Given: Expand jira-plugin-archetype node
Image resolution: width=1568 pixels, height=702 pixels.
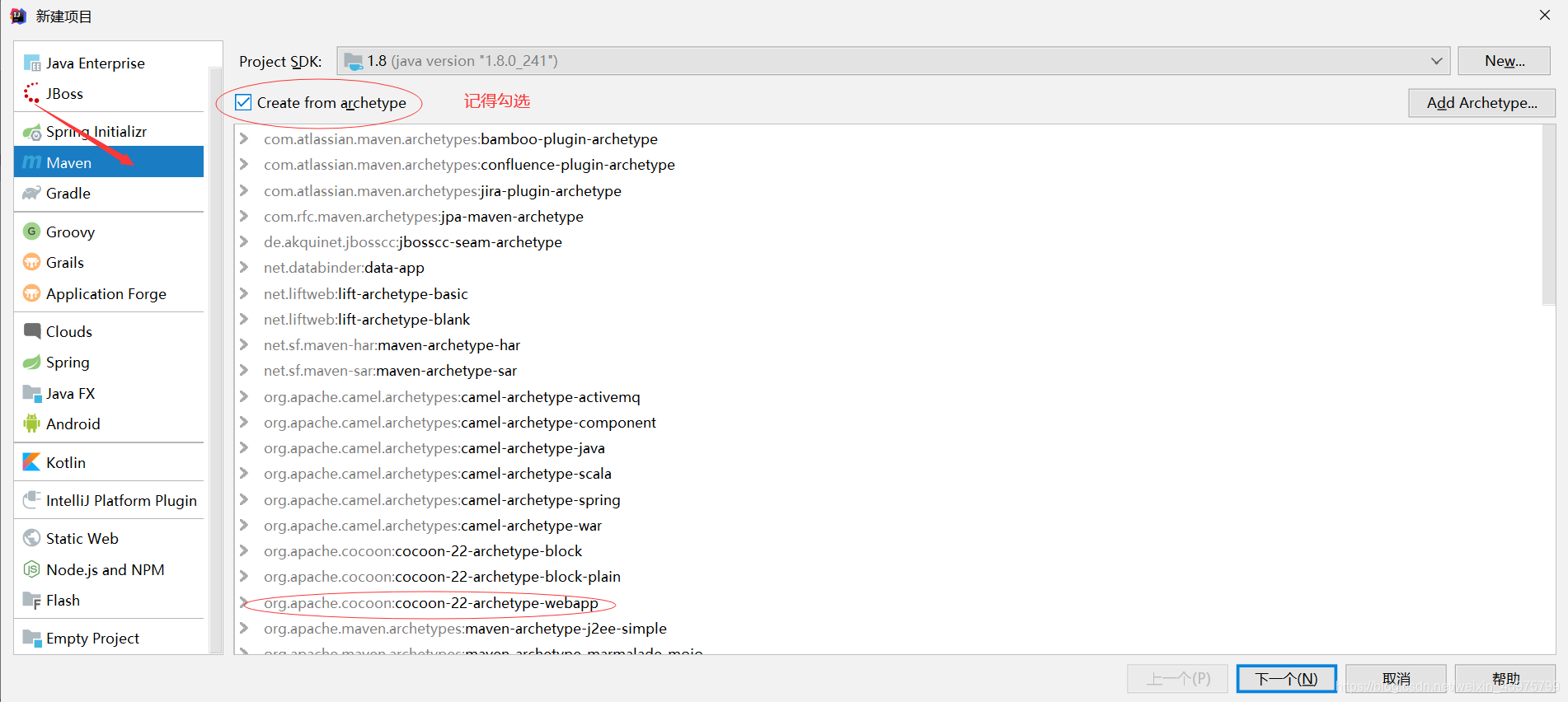Looking at the screenshot, I should click(244, 190).
